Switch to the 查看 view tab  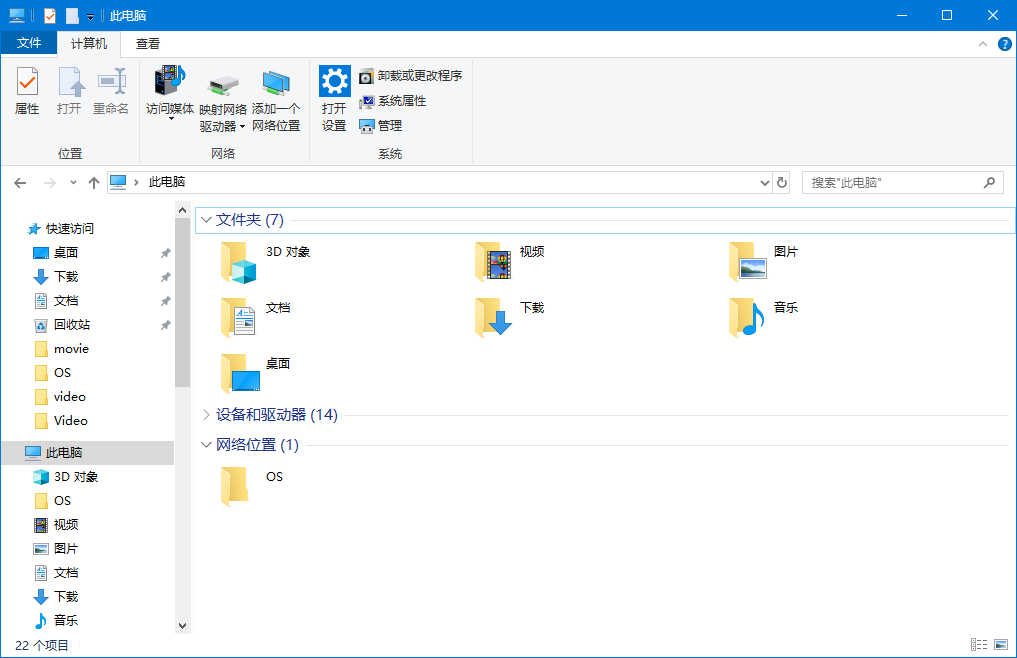(x=147, y=43)
